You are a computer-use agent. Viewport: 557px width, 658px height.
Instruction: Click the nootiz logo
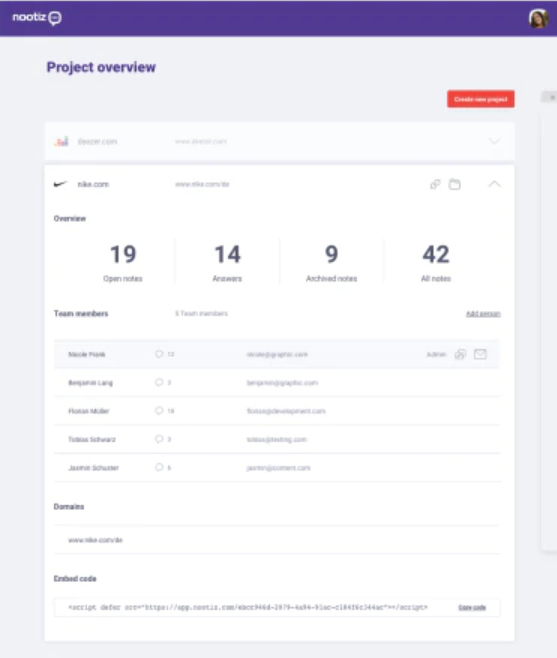[37, 18]
